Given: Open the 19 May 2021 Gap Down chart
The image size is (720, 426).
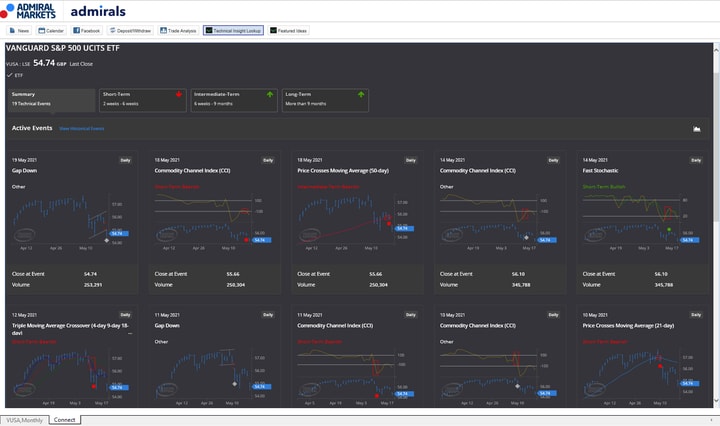Looking at the screenshot, I should tap(72, 221).
